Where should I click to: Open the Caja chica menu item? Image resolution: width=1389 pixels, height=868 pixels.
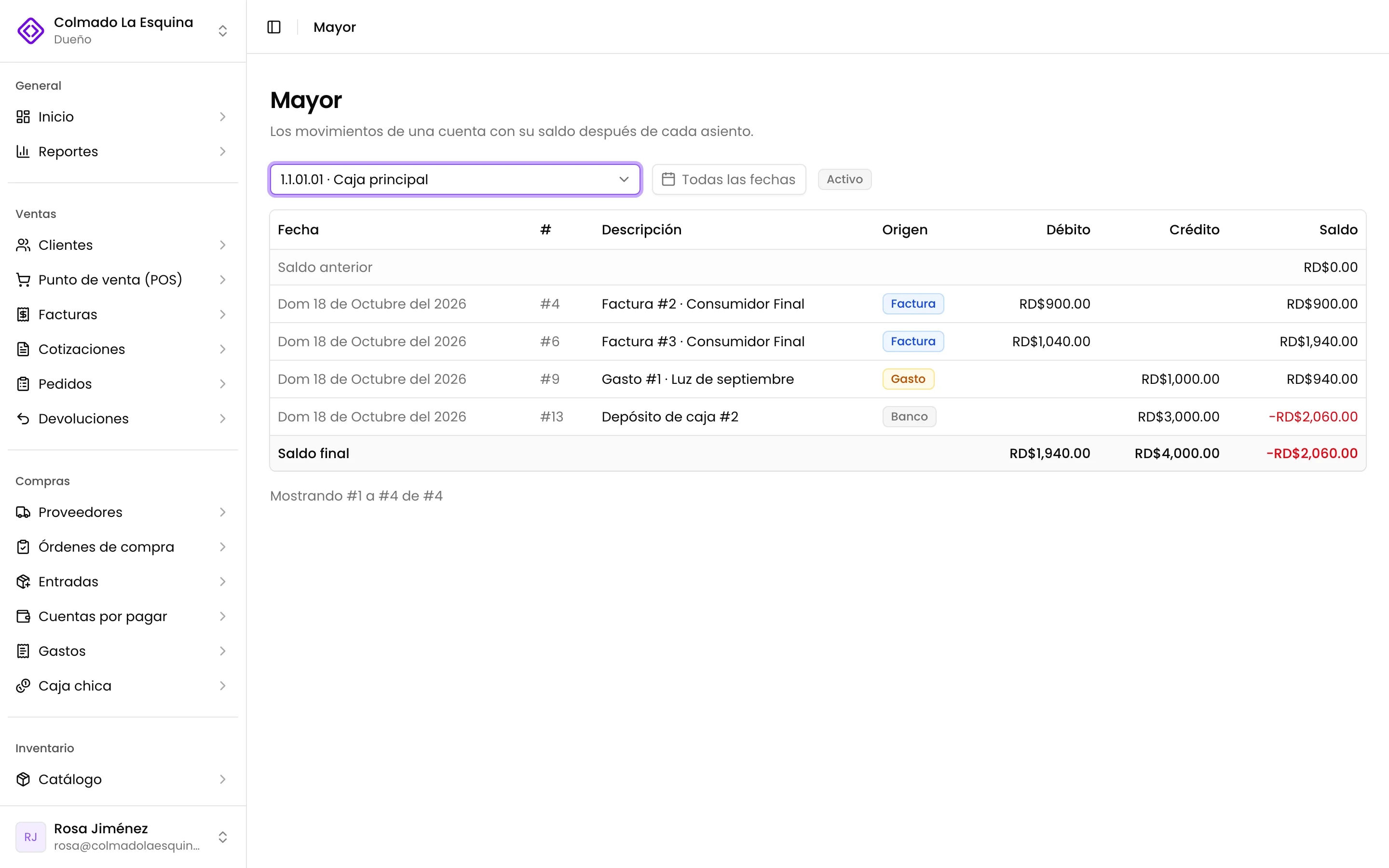click(123, 686)
